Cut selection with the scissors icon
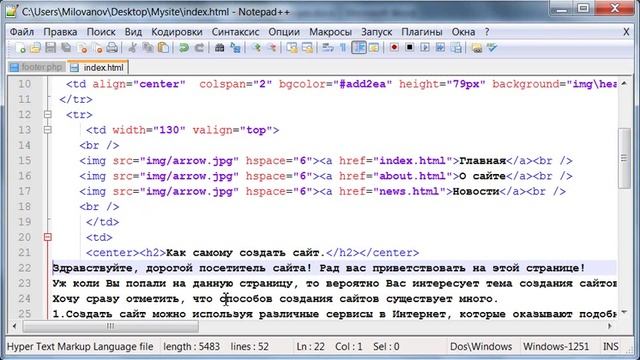Screen dimensions: 640x360 click(132, 48)
